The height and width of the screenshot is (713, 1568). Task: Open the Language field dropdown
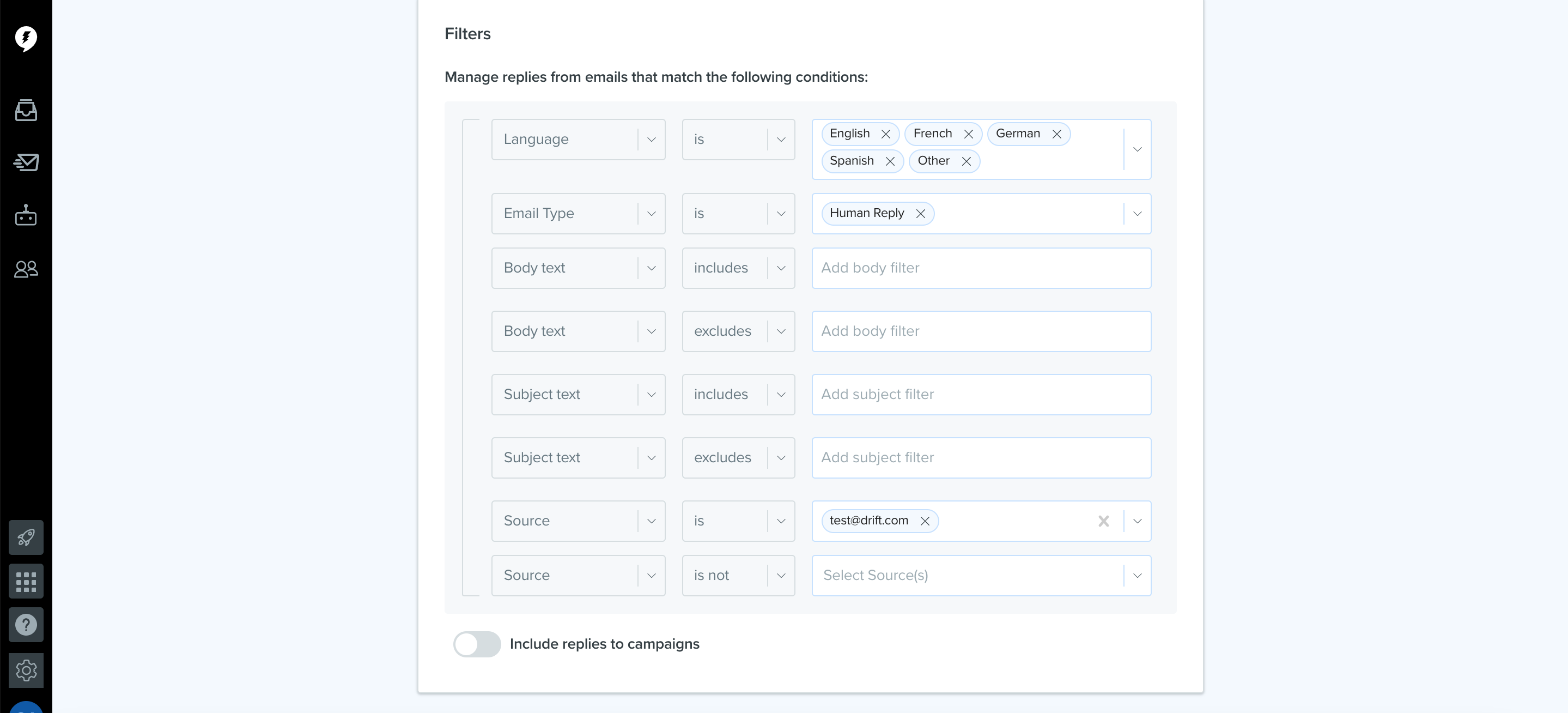click(x=578, y=140)
